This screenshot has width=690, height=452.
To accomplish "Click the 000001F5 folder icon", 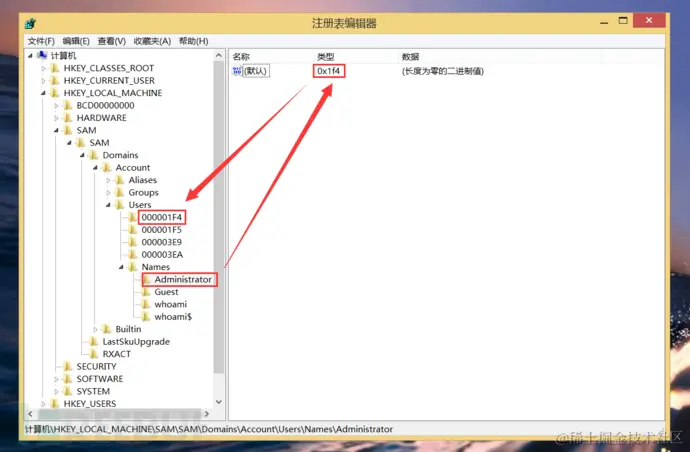I will click(132, 230).
